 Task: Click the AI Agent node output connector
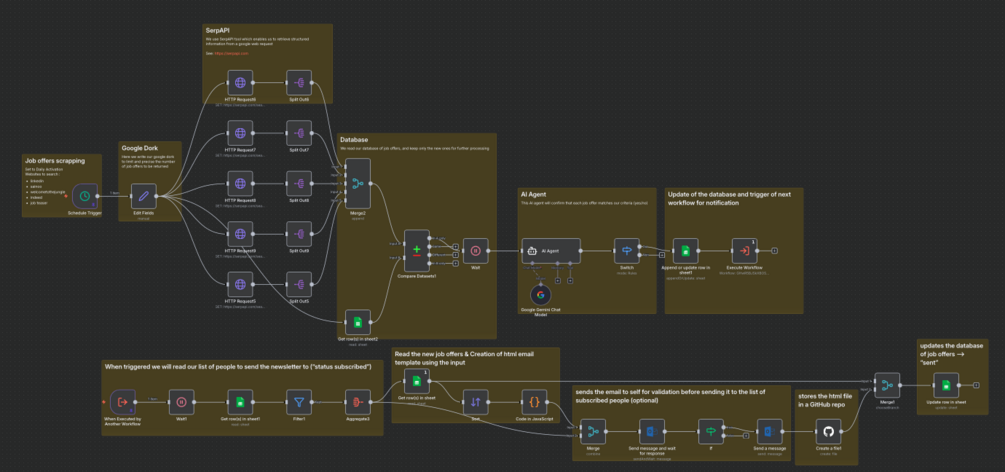[x=582, y=251]
